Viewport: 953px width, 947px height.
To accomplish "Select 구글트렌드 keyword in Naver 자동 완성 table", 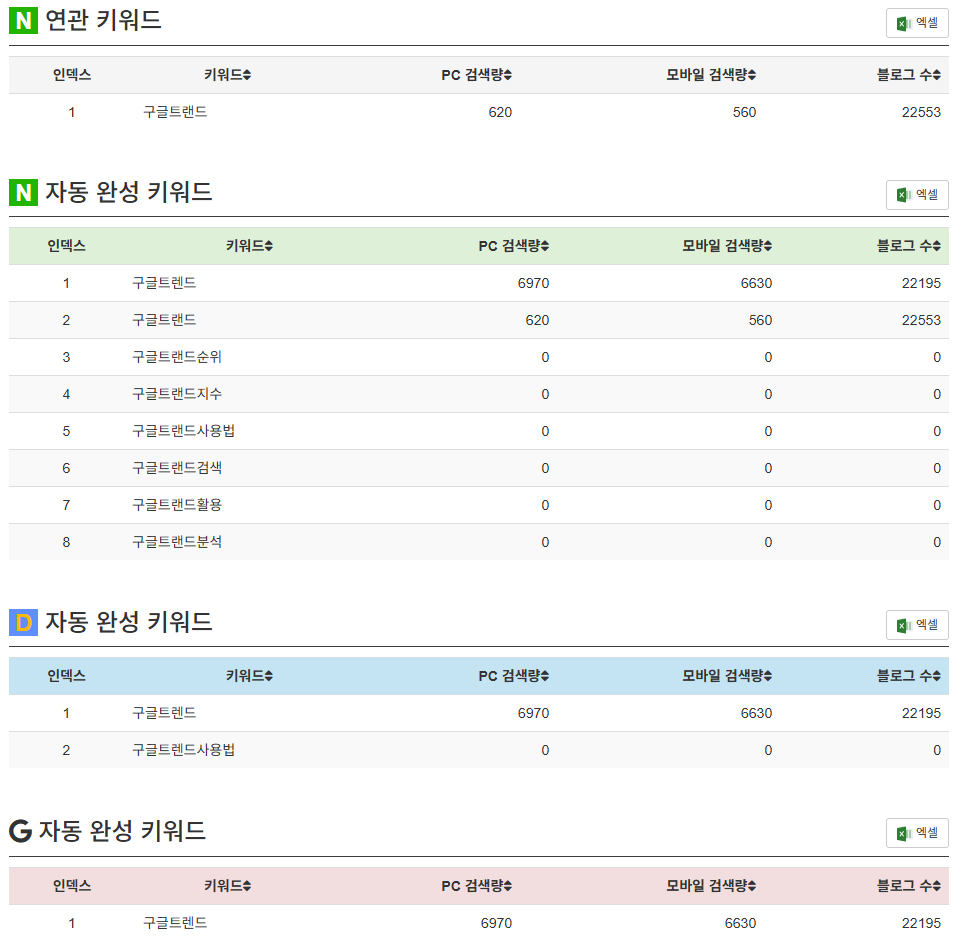I will point(164,283).
